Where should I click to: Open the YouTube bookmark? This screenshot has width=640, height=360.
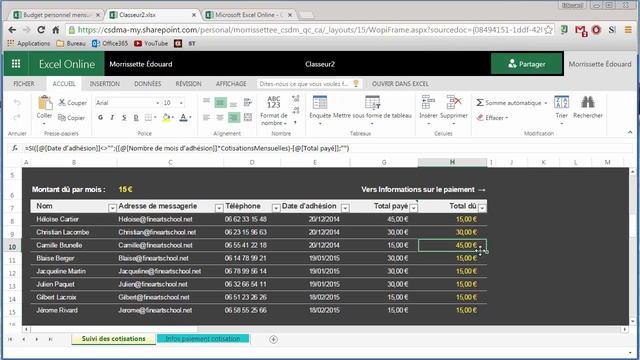click(151, 43)
